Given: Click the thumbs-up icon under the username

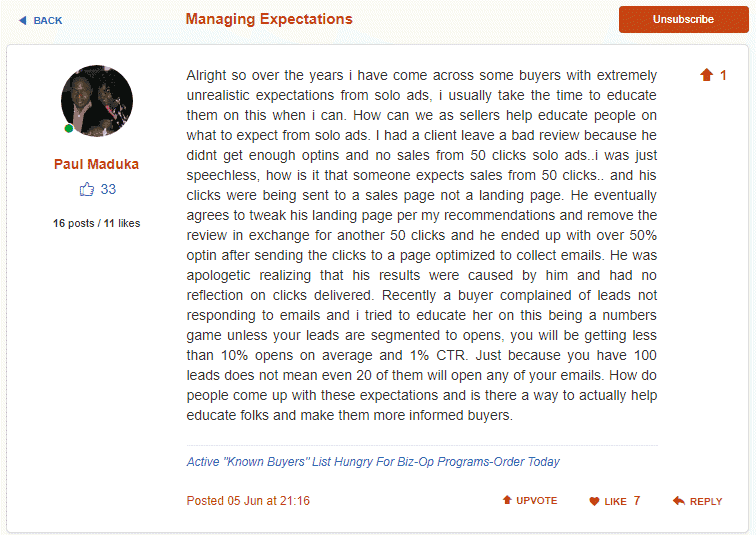Looking at the screenshot, I should pos(86,189).
